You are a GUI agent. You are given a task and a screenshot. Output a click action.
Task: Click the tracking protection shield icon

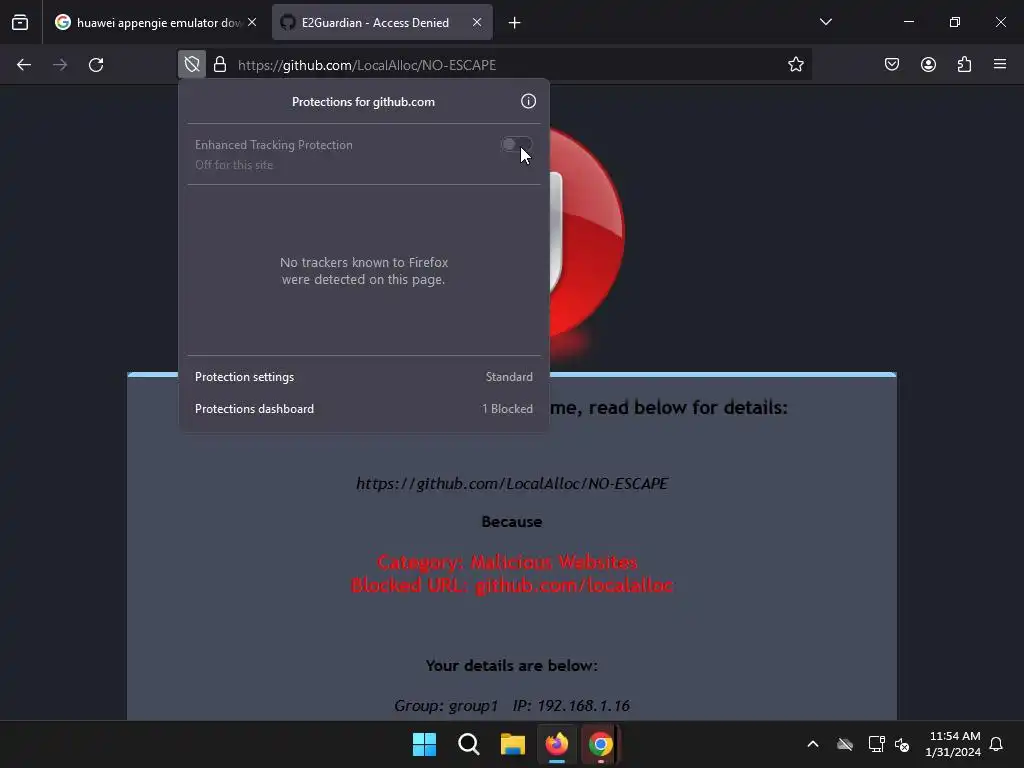pos(192,65)
